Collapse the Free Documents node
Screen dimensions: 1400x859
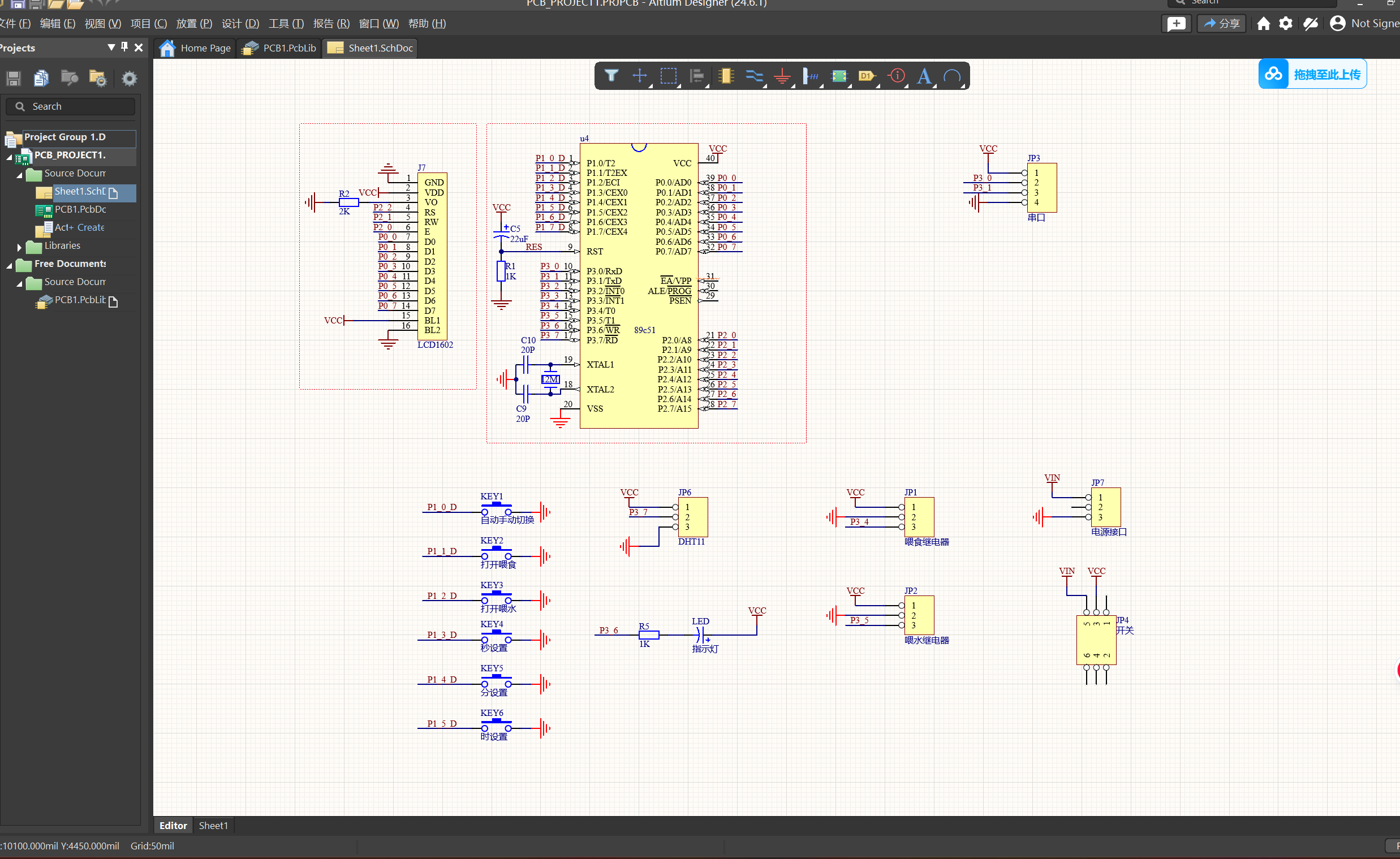click(x=9, y=265)
